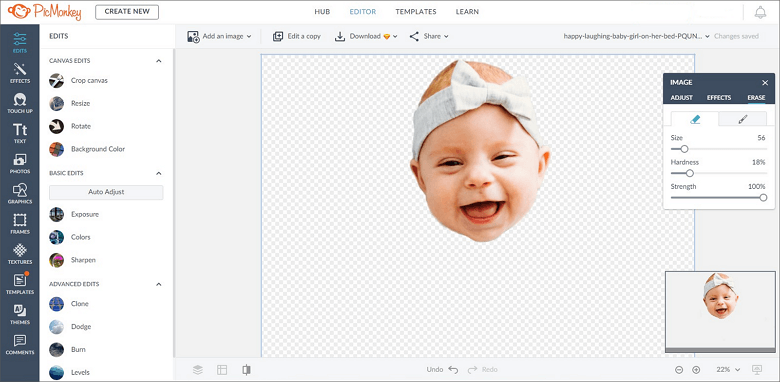Open the Touch Up sidebar tool
This screenshot has width=780, height=382.
click(x=20, y=103)
